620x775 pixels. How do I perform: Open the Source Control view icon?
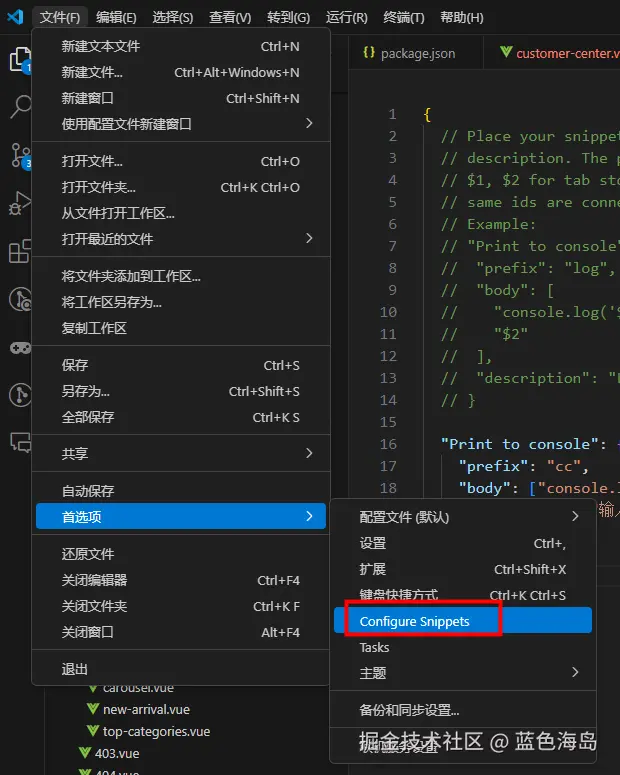(x=20, y=156)
